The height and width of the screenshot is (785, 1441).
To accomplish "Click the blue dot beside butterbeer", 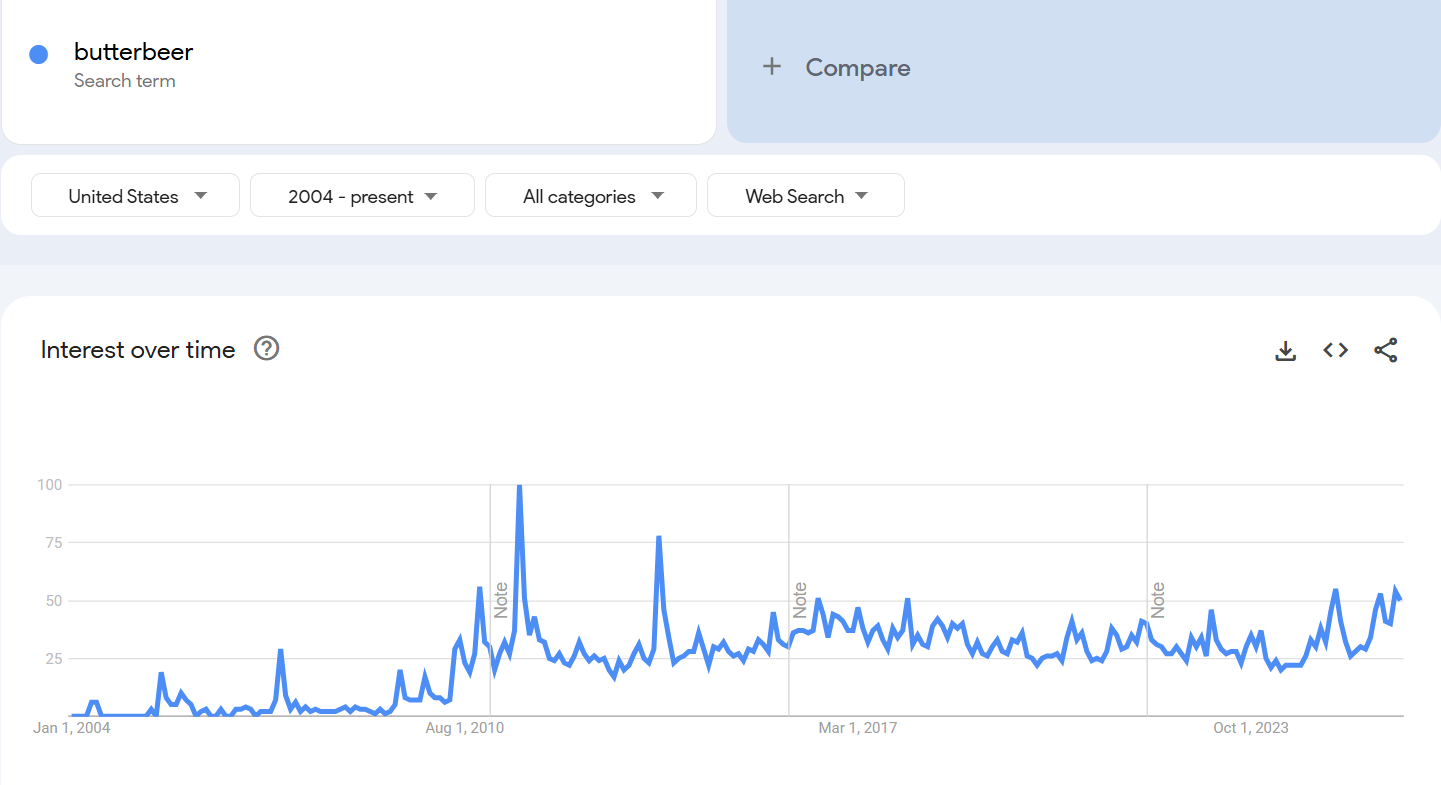I will click(39, 54).
